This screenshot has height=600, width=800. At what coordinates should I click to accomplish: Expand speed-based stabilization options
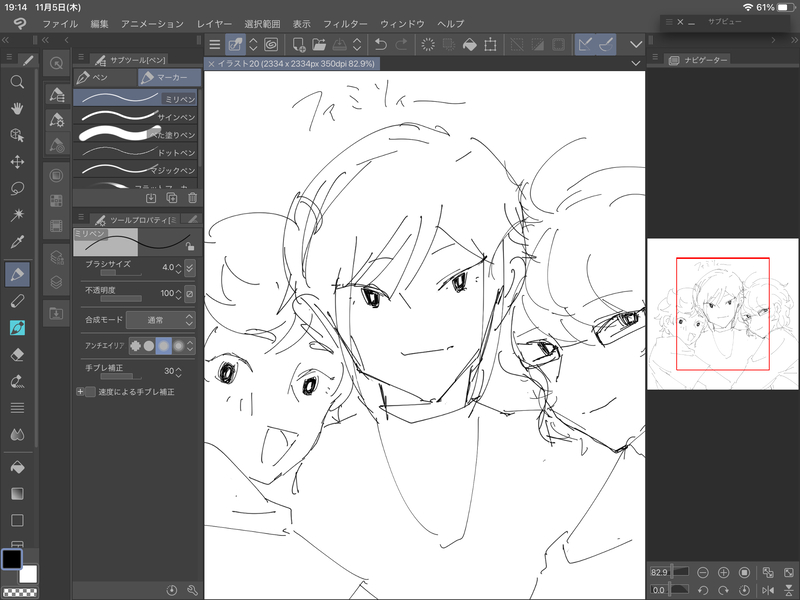[x=80, y=392]
